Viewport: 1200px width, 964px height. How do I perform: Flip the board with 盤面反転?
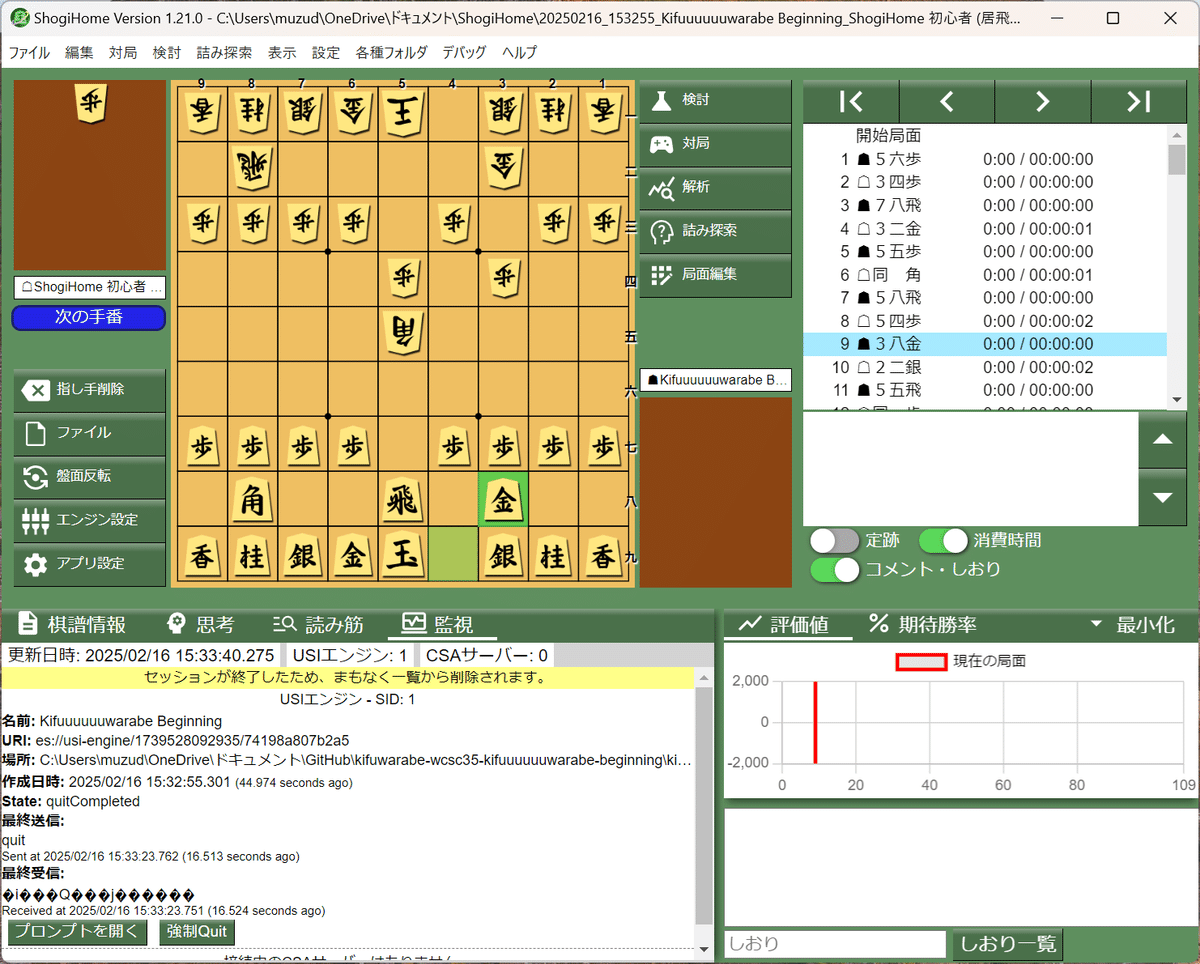coord(90,477)
